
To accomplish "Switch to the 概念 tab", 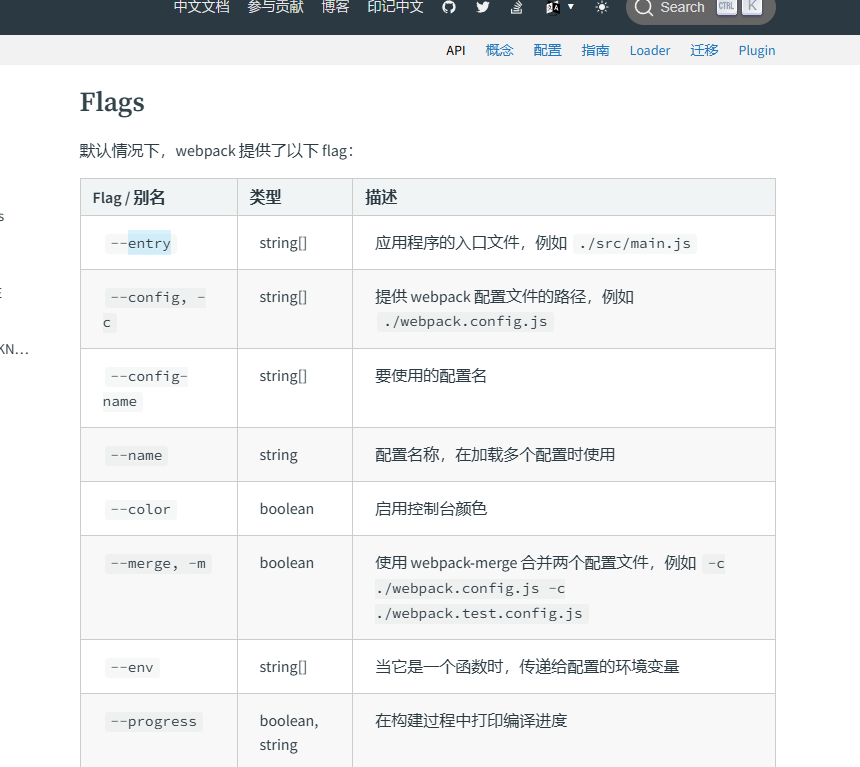I will point(500,50).
